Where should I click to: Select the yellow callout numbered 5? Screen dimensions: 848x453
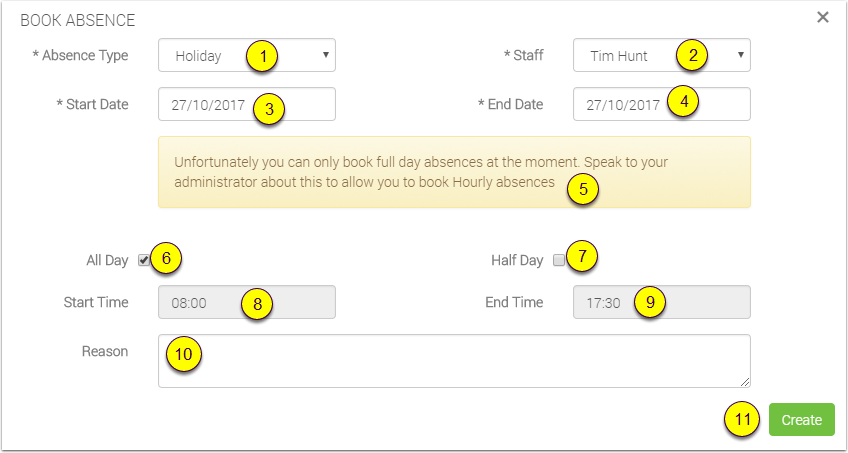point(581,189)
